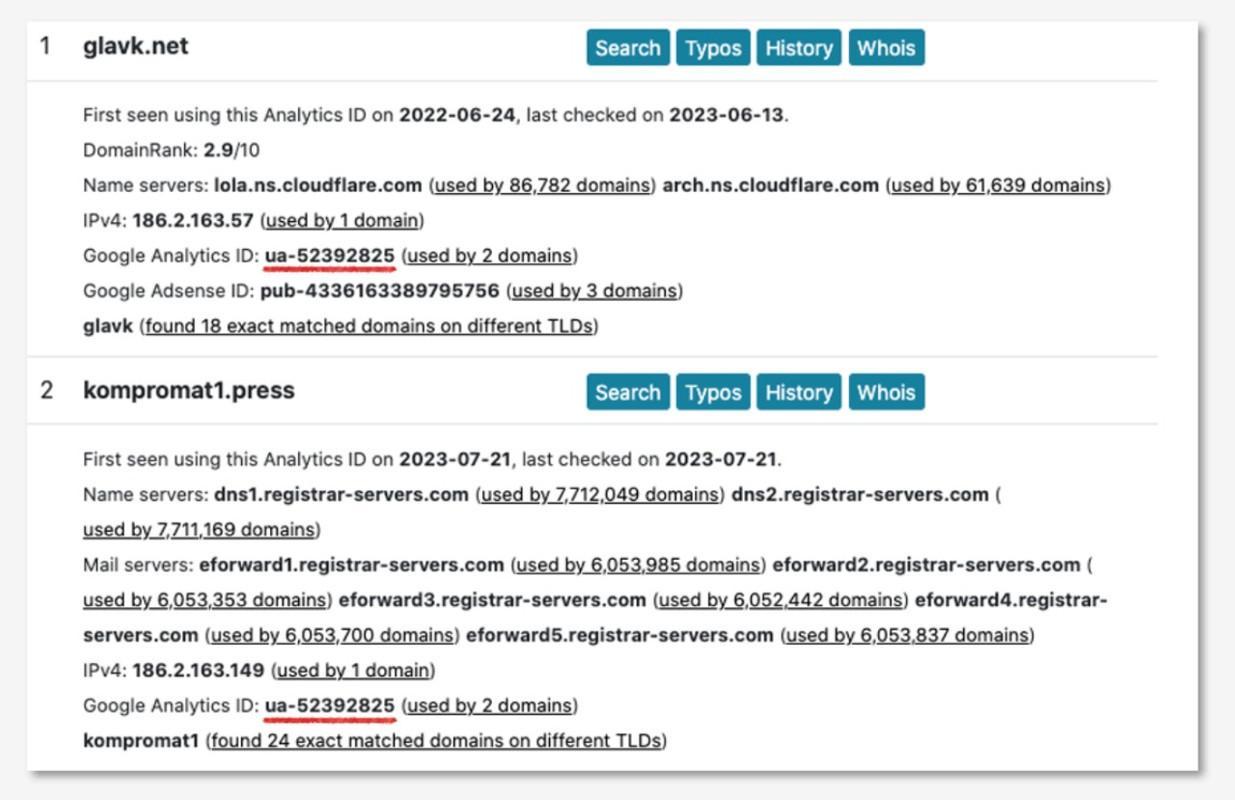Image resolution: width=1235 pixels, height=800 pixels.
Task: Click lola.ns.cloudflare.com name server
Action: 318,185
